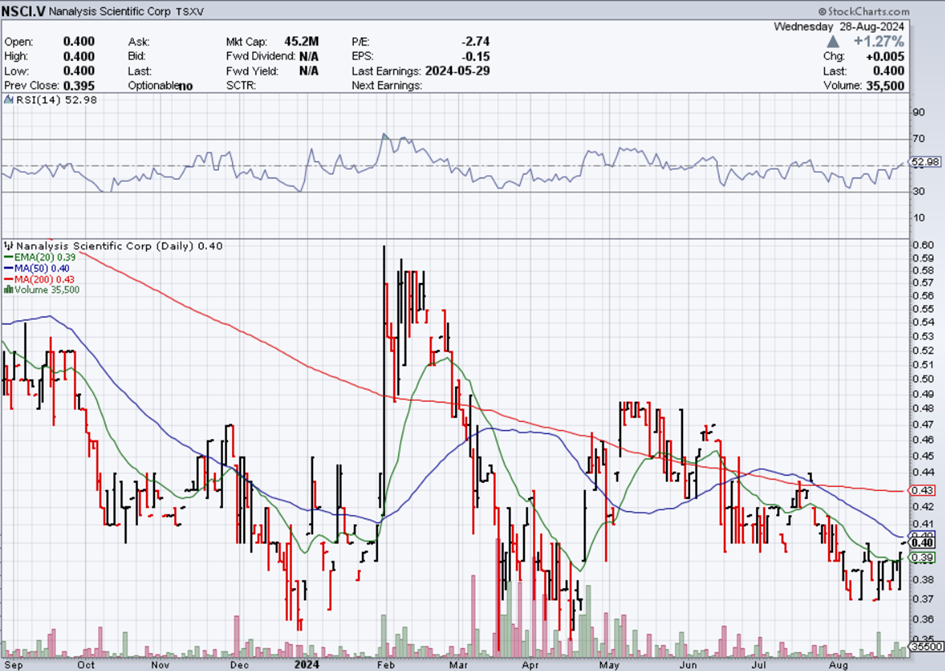Image resolution: width=945 pixels, height=671 pixels.
Task: Click the volume bars icon in the legend
Action: pyautogui.click(x=8, y=290)
